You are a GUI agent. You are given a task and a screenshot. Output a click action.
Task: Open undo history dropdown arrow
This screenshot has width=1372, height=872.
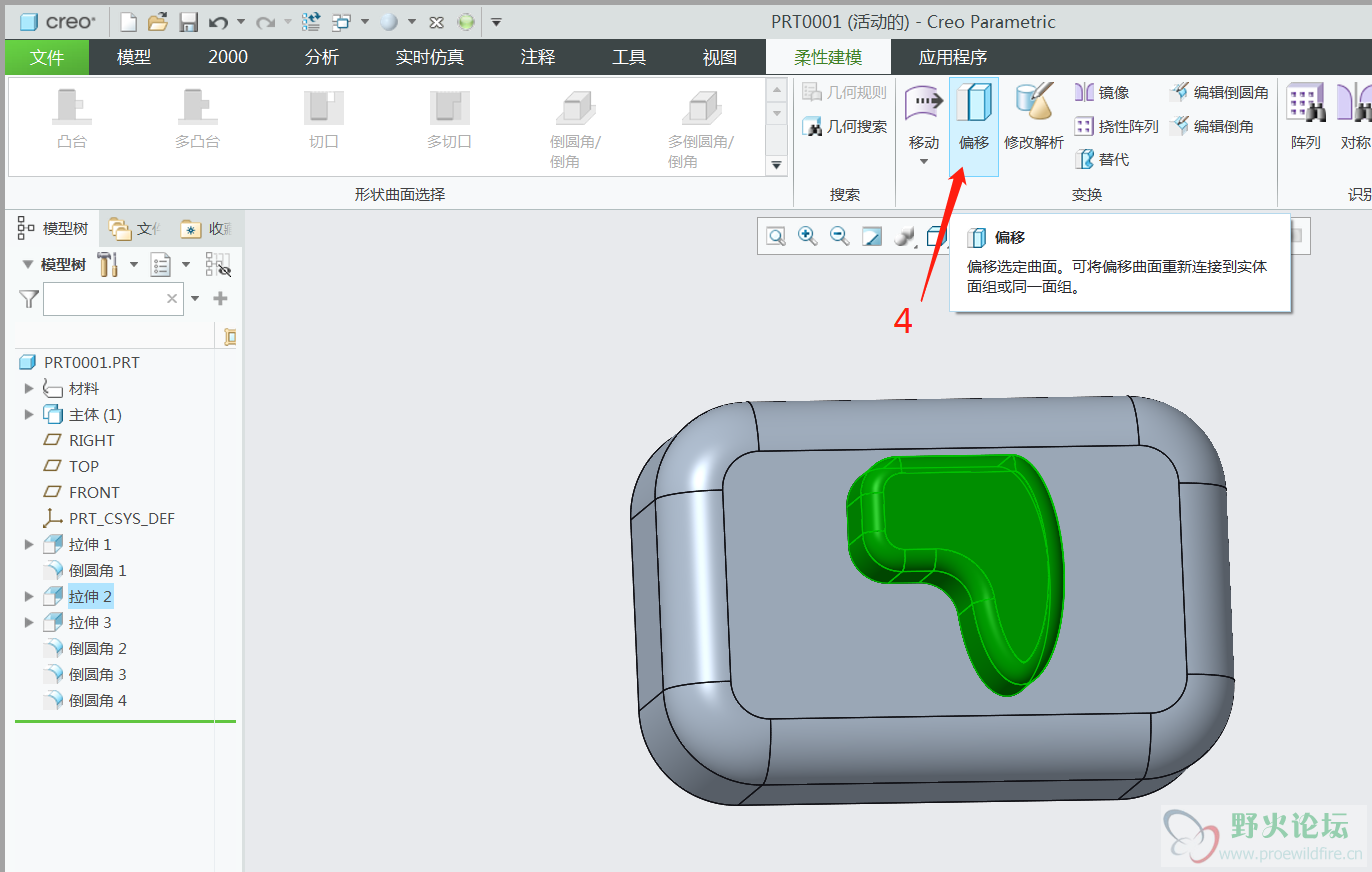[241, 21]
